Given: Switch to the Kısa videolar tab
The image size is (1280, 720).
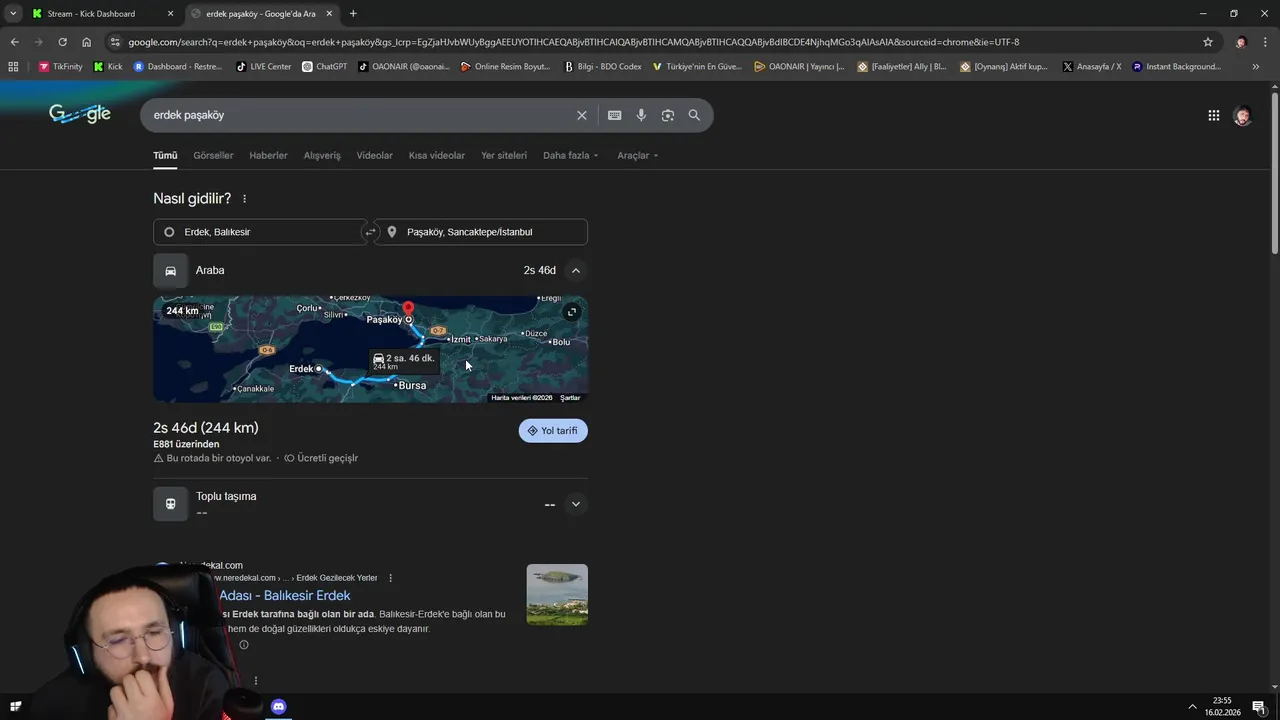Looking at the screenshot, I should pos(437,155).
